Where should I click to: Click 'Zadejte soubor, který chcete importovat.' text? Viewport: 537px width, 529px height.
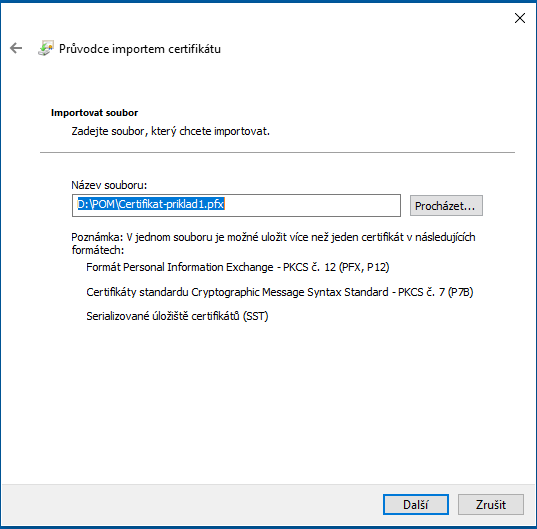click(171, 131)
